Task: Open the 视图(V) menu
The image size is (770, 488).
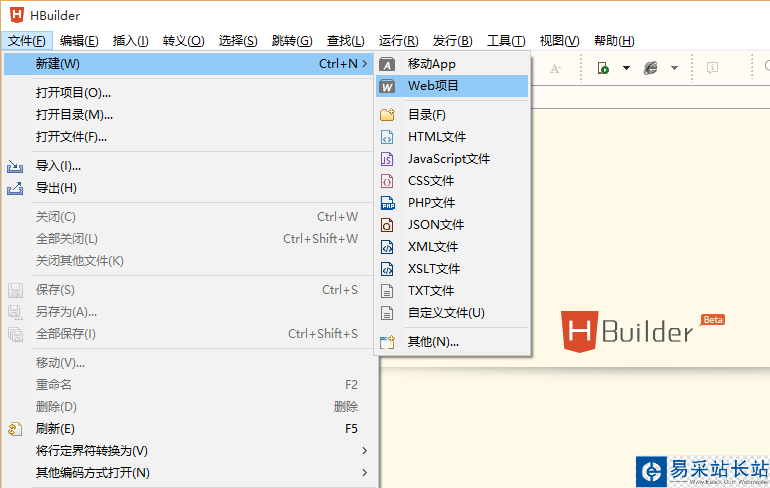Action: pos(559,41)
